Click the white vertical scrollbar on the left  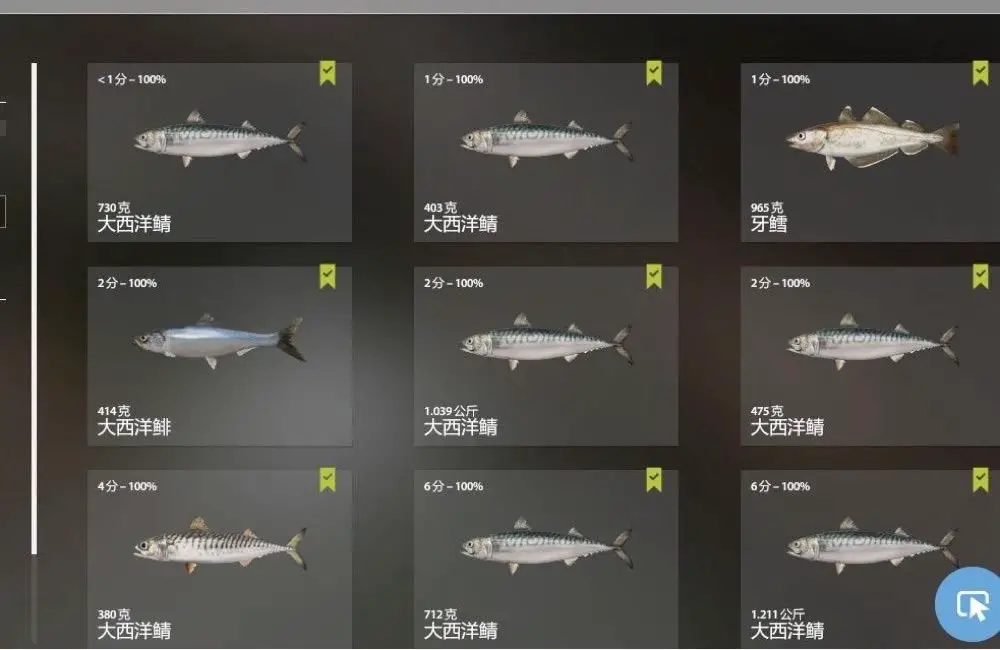(34, 309)
